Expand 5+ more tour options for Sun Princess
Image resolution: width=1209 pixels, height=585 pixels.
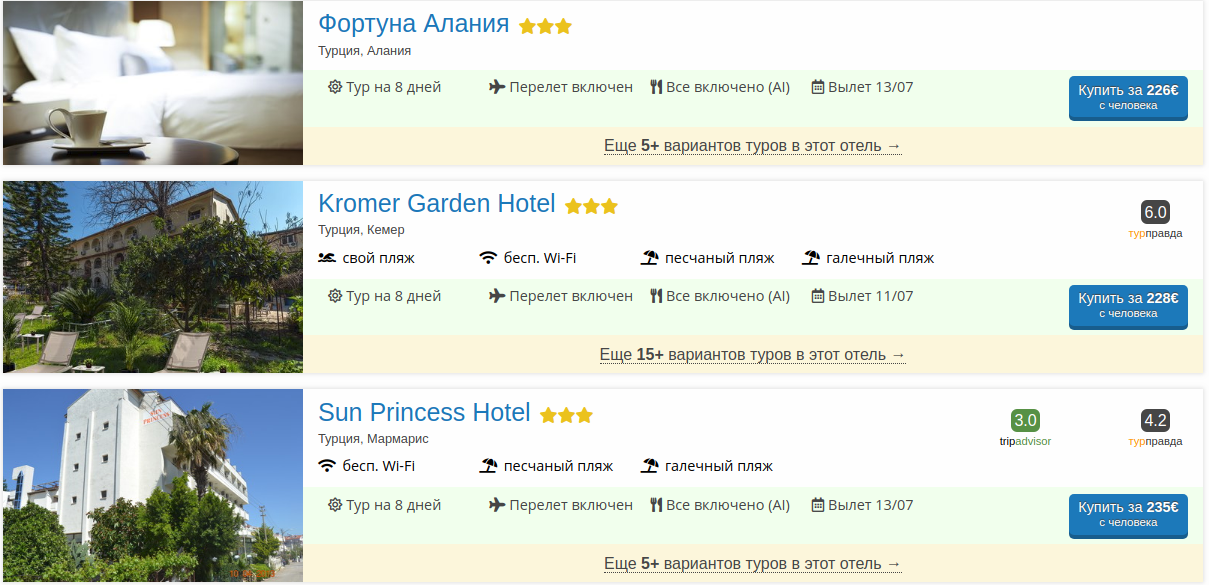(752, 564)
